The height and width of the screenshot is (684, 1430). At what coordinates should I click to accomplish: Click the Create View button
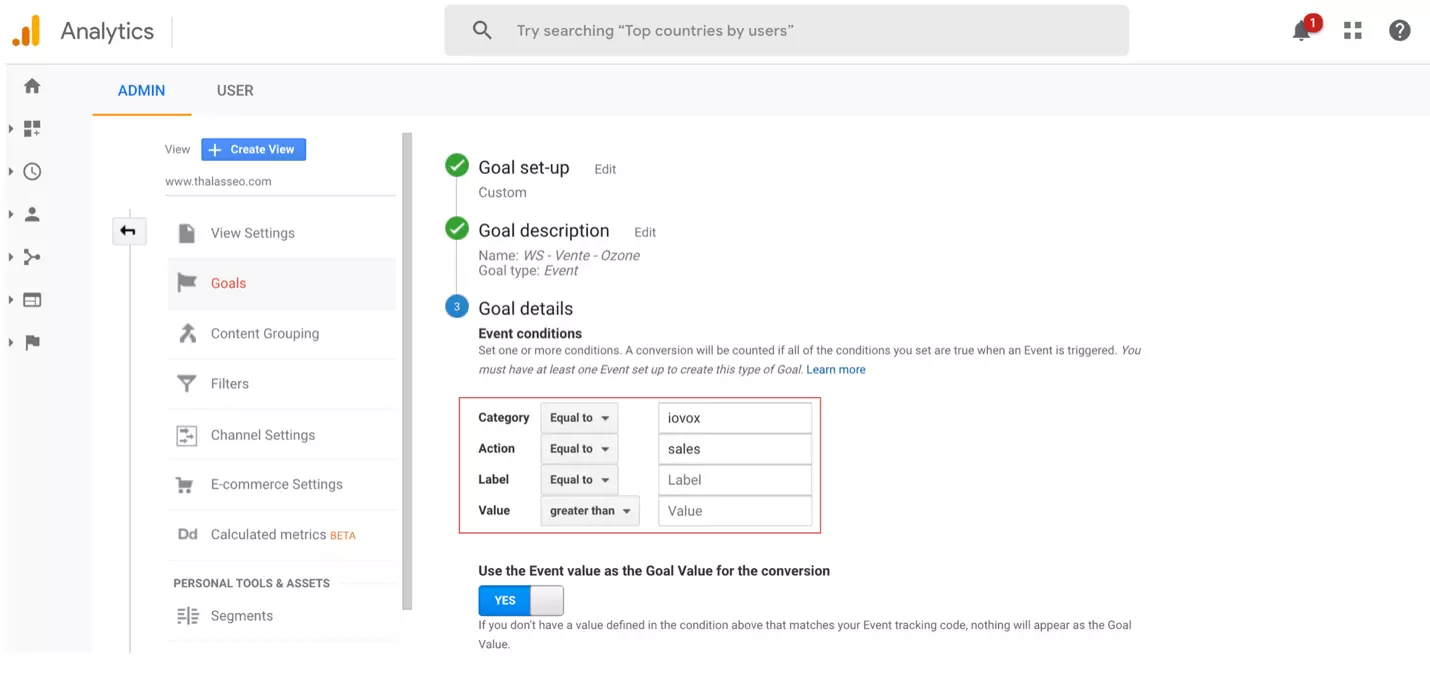click(x=253, y=149)
